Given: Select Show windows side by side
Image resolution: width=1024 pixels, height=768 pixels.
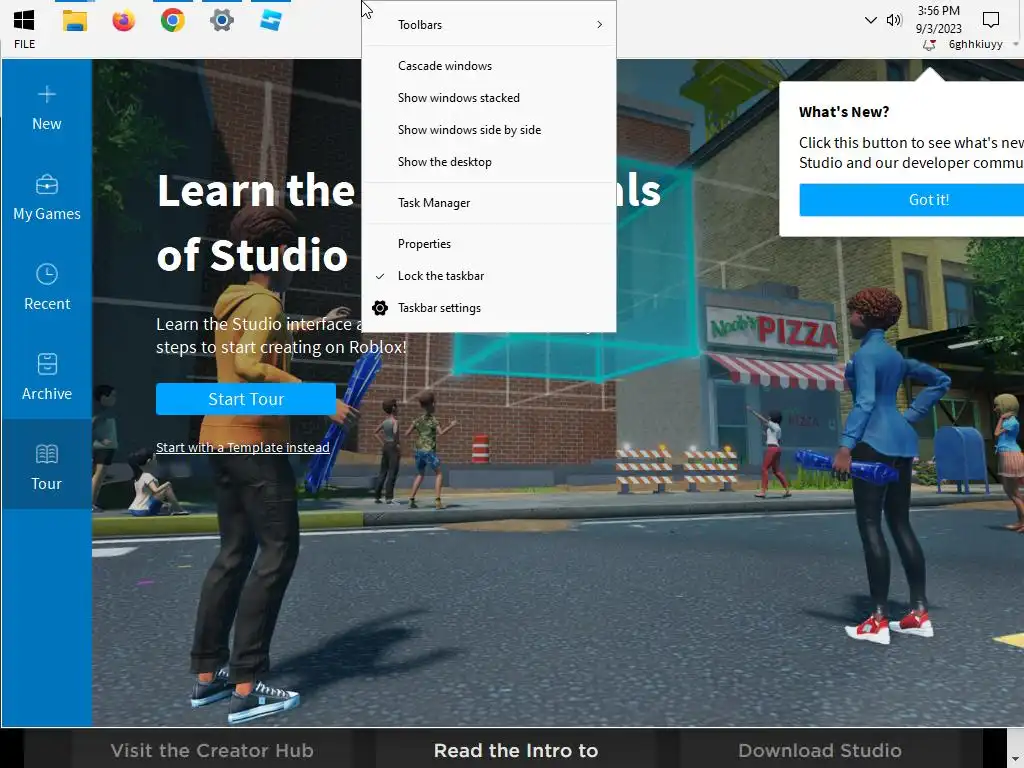Looking at the screenshot, I should click(488, 130).
